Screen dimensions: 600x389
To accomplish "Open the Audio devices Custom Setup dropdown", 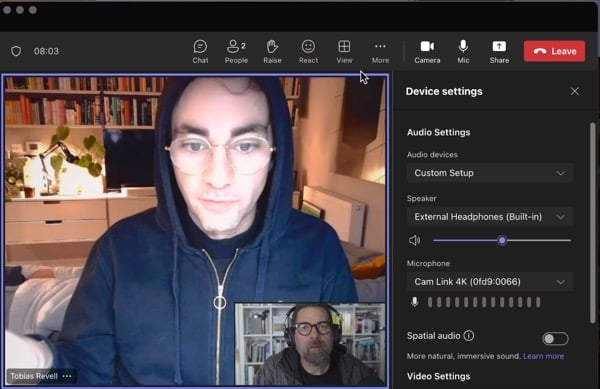I will [489, 173].
